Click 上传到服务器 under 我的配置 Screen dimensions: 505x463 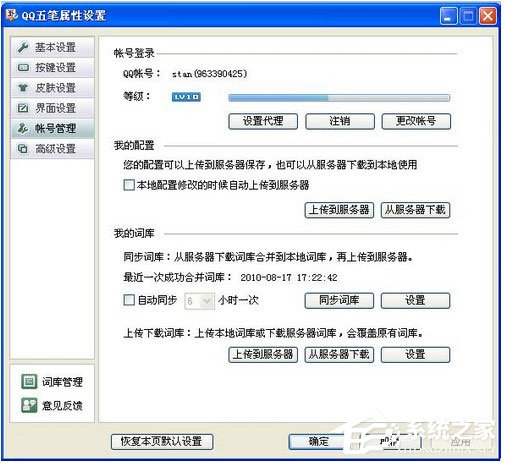[339, 210]
